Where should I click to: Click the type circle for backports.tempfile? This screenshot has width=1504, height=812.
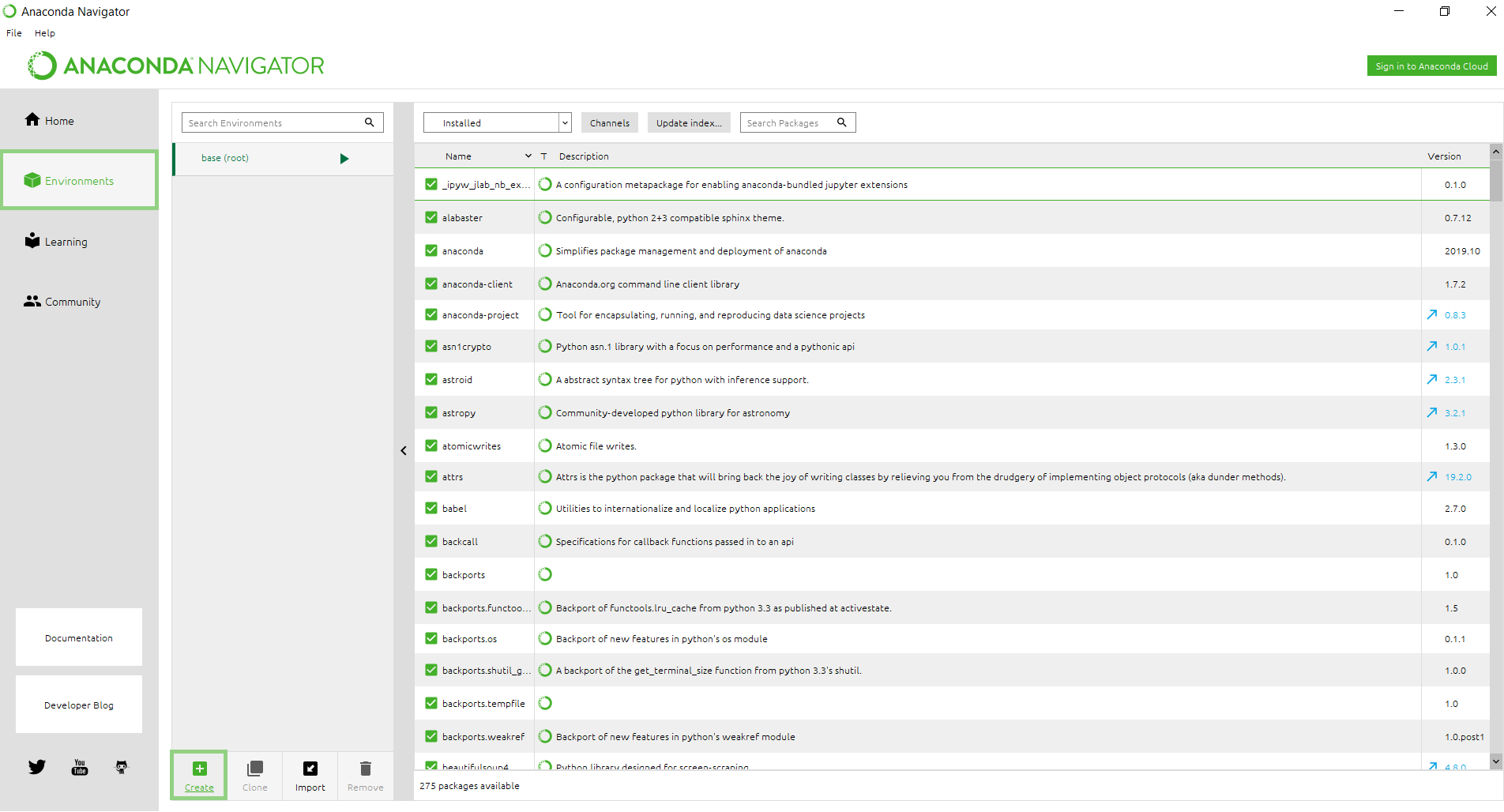[545, 703]
